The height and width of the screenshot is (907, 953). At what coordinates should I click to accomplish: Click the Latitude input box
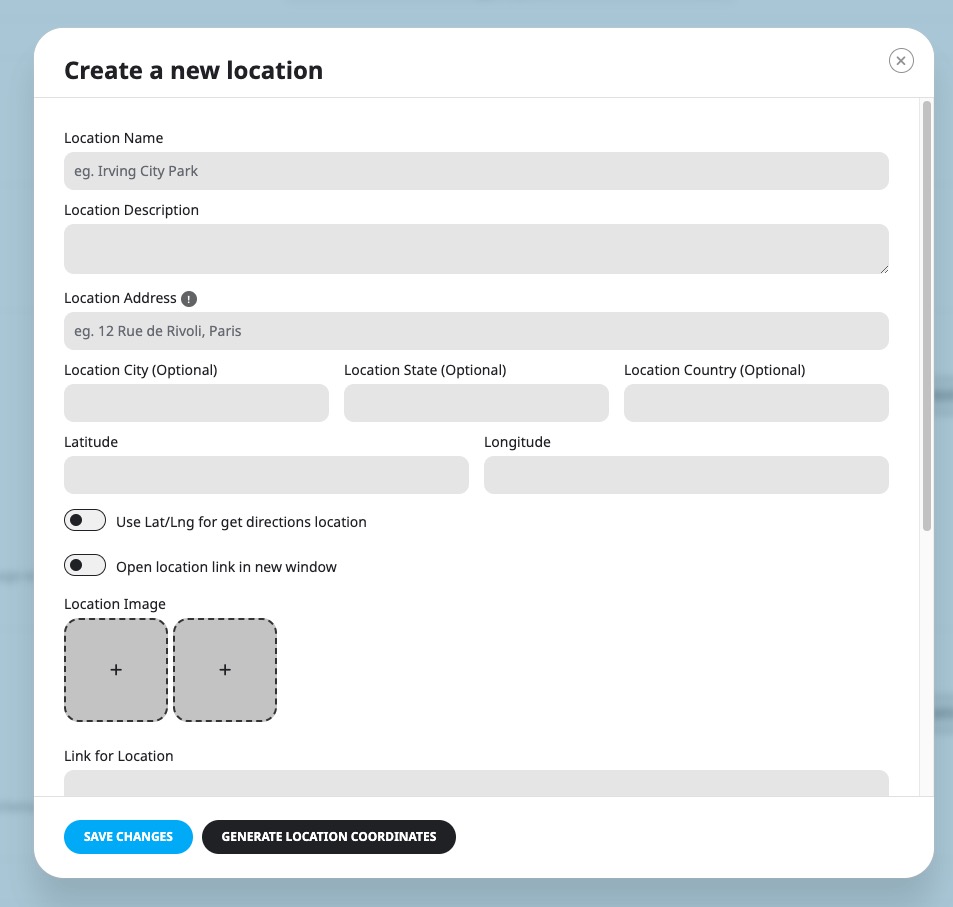click(266, 475)
